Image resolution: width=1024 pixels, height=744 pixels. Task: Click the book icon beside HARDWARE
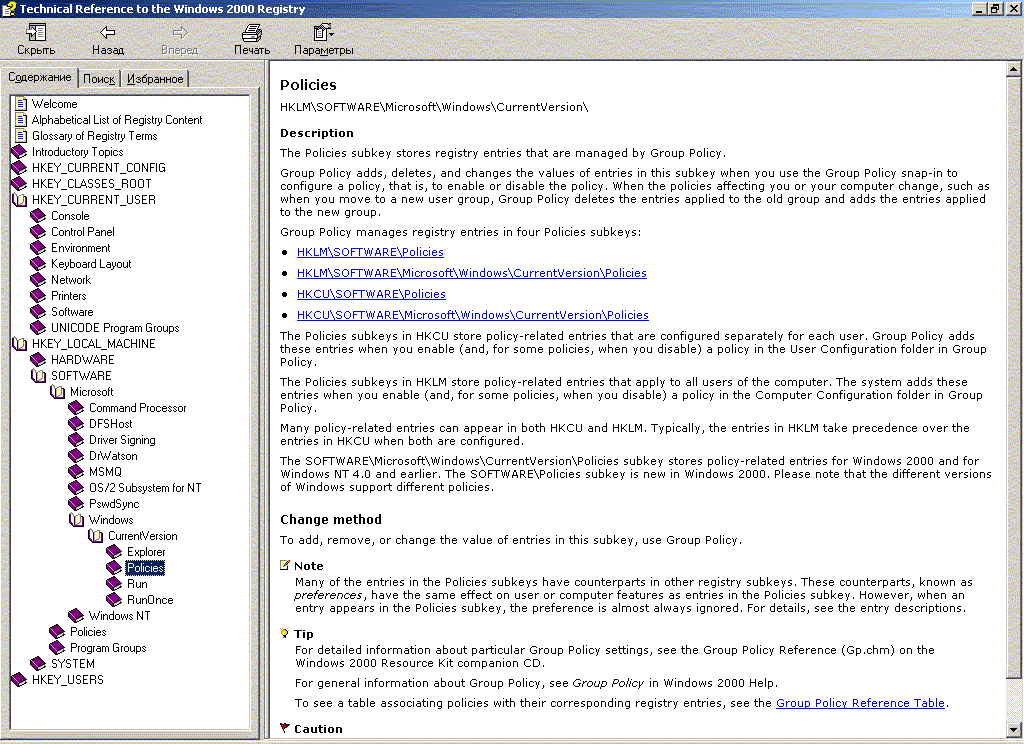[39, 360]
